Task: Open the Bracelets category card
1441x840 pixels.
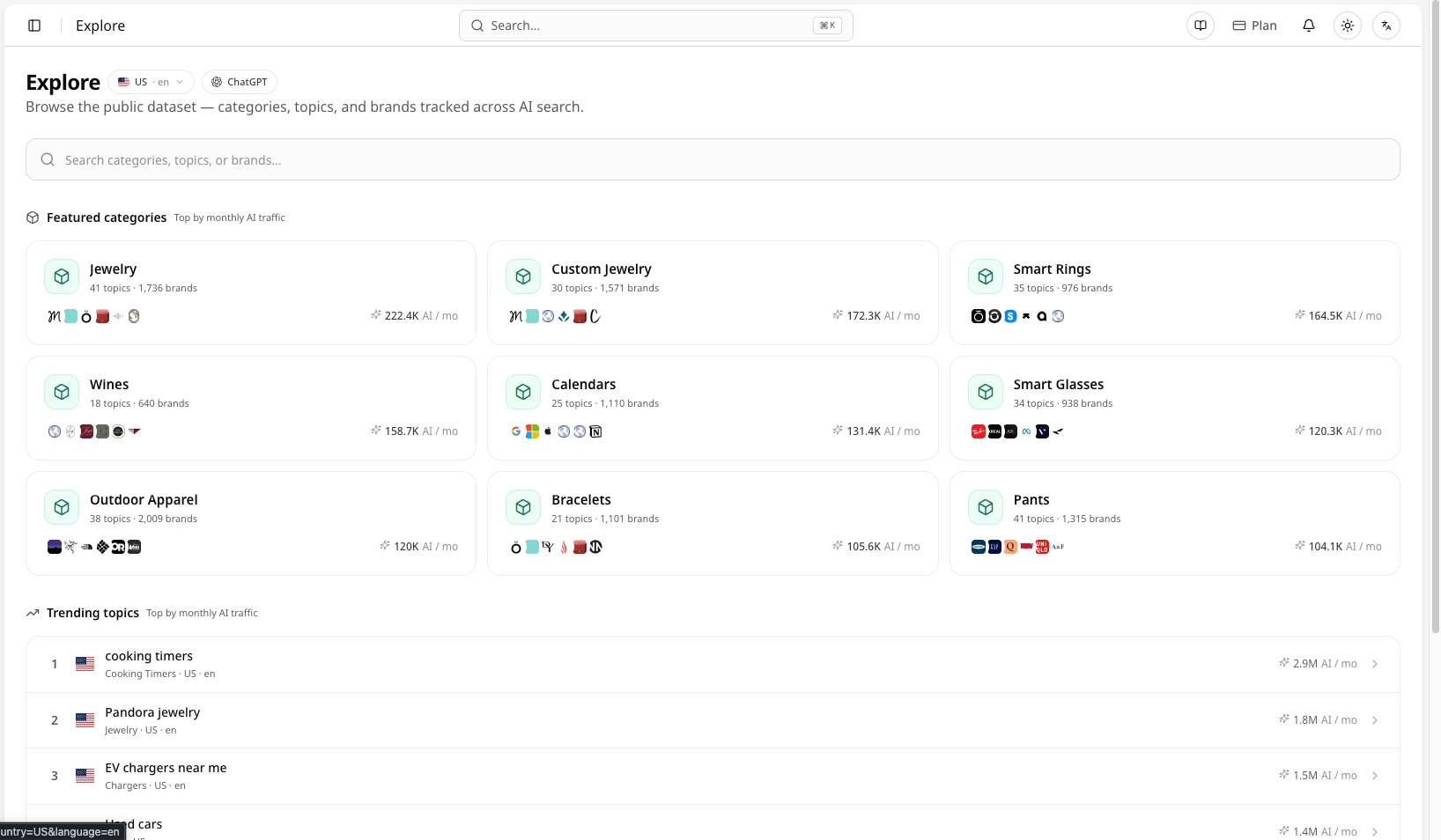Action: click(x=713, y=523)
